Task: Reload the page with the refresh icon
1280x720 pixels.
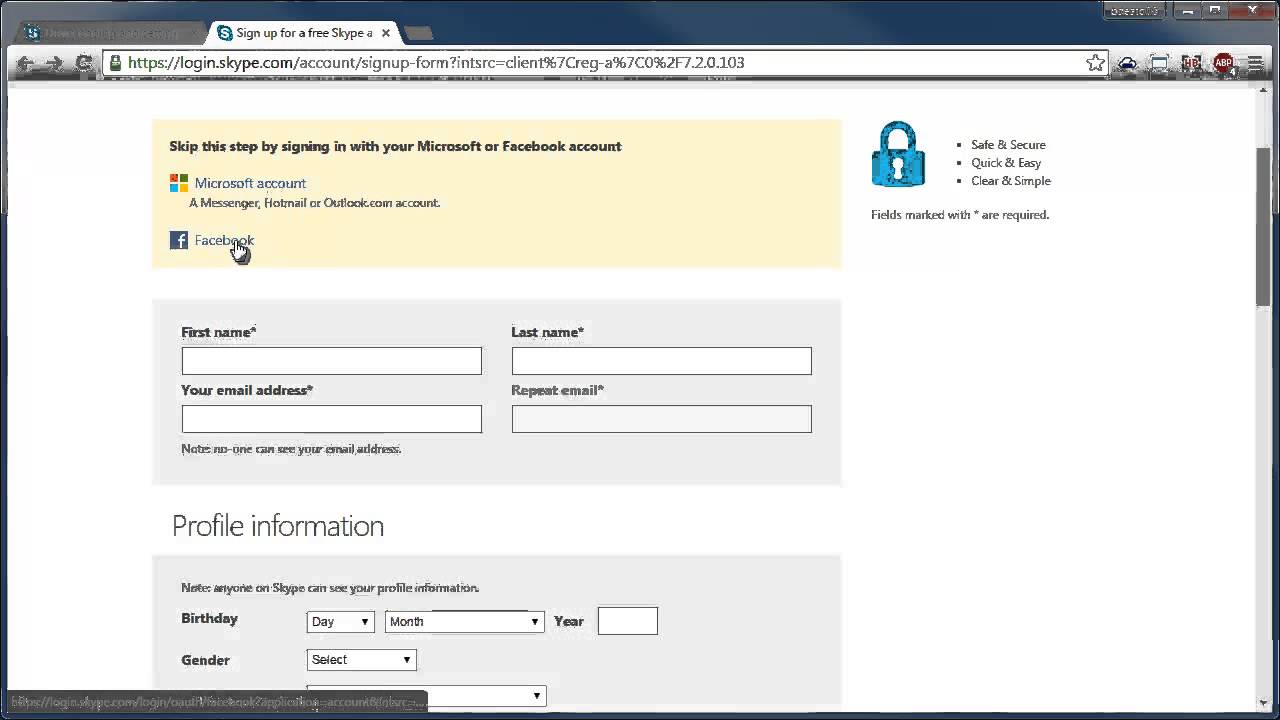Action: pyautogui.click(x=84, y=63)
